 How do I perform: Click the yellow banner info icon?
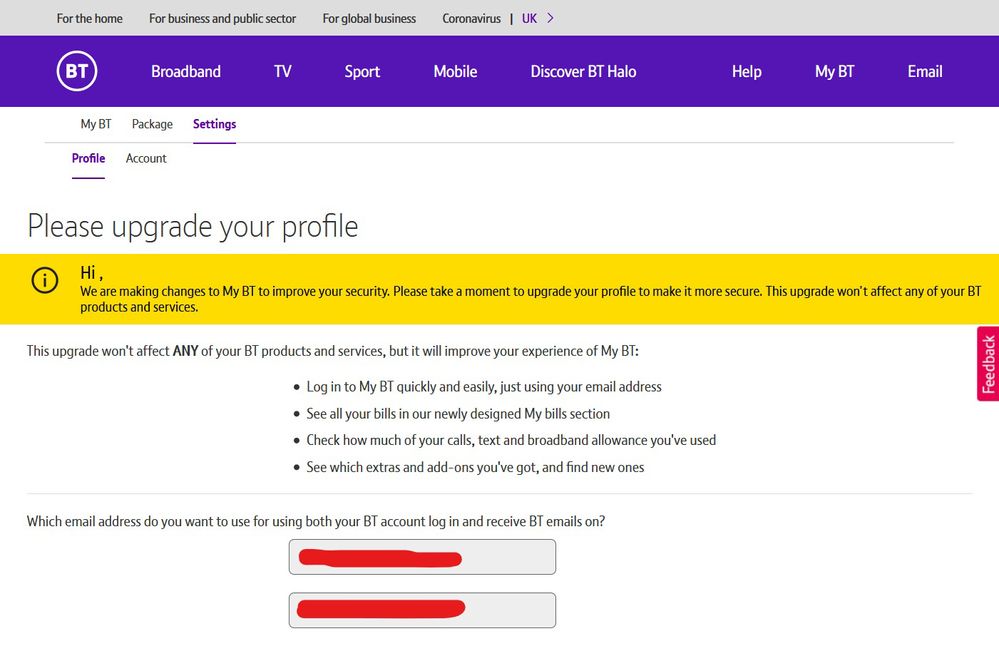[45, 281]
